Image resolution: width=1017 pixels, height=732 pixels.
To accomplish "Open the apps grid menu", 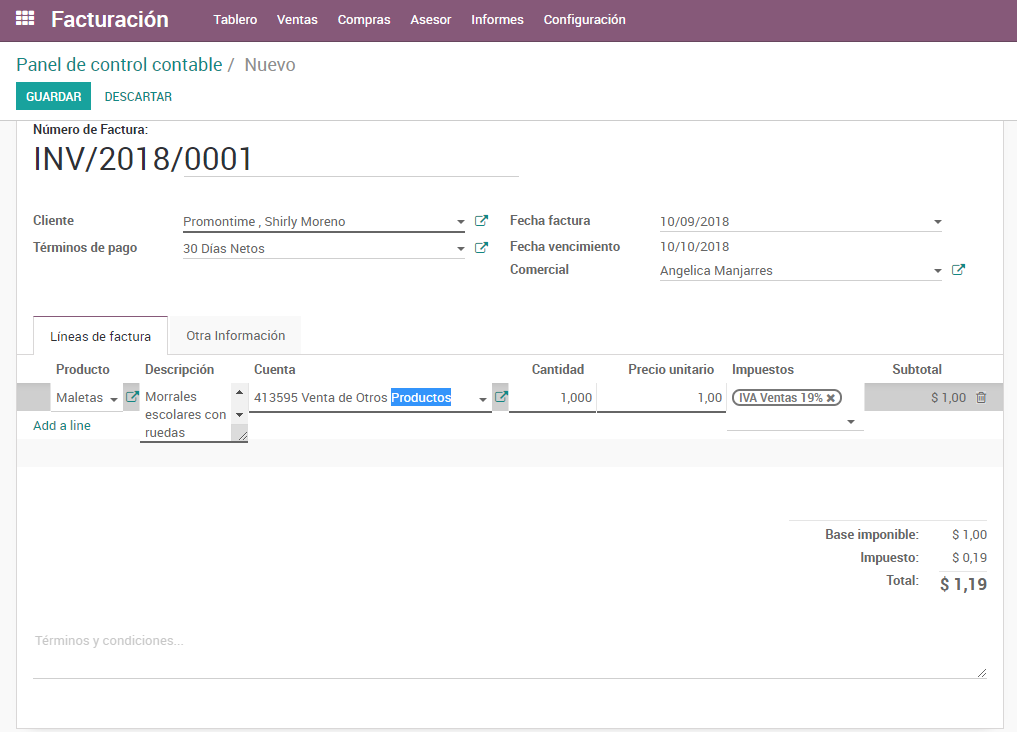I will tap(25, 19).
